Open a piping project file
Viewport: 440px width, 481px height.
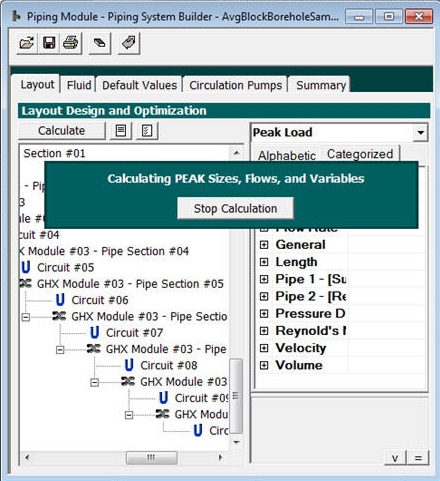[x=27, y=43]
